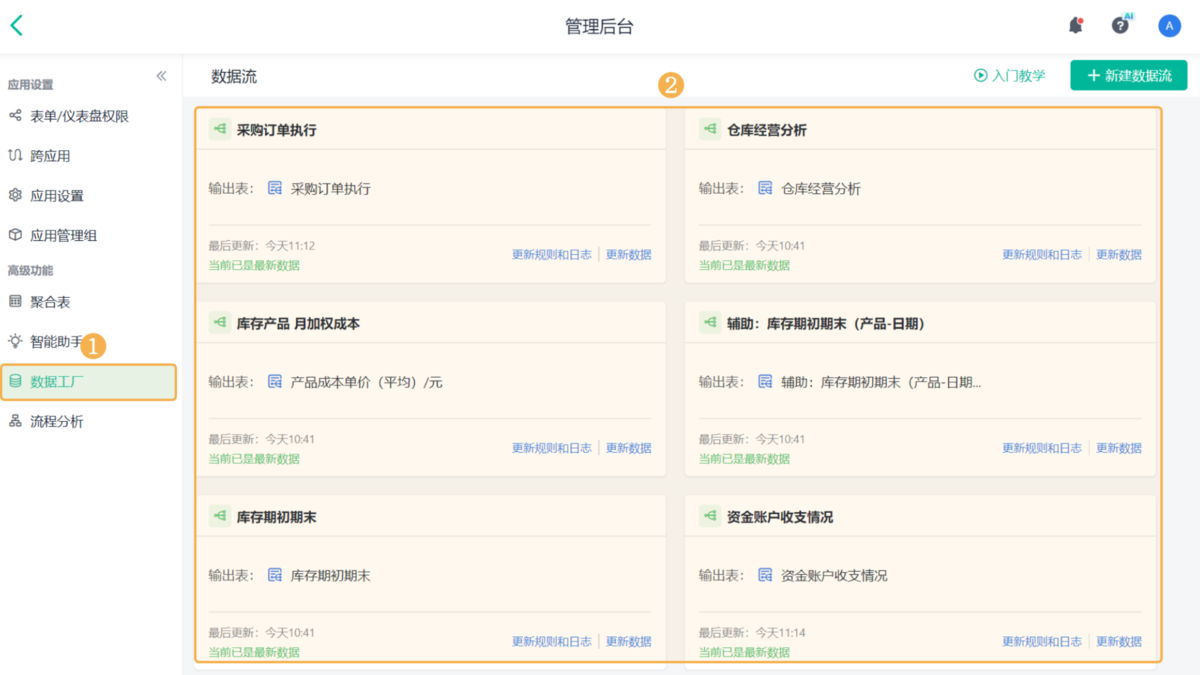Viewport: 1200px width, 675px height.
Task: Go to 应用设置 menu item
Action: click(x=57, y=196)
